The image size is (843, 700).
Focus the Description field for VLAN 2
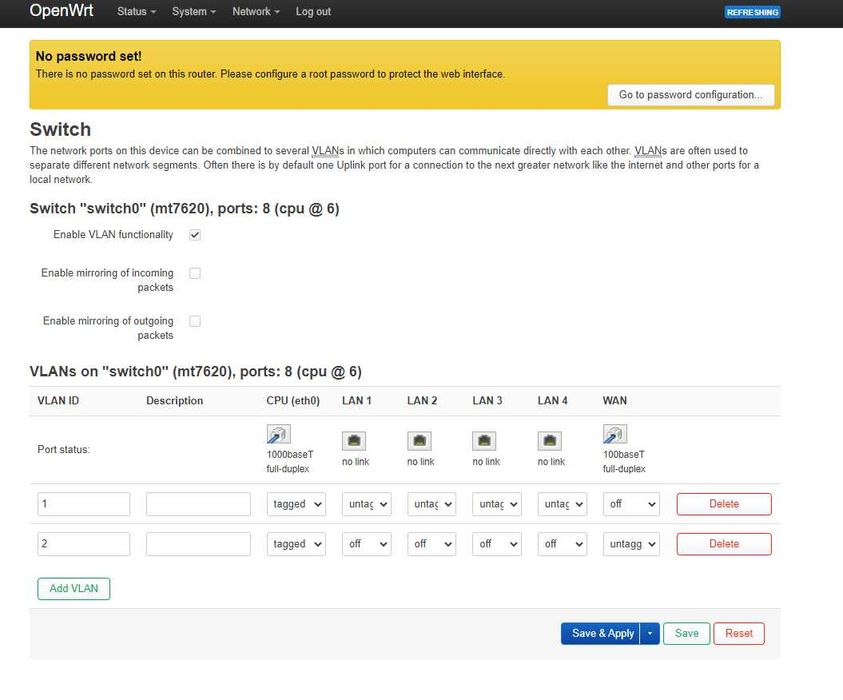click(198, 544)
